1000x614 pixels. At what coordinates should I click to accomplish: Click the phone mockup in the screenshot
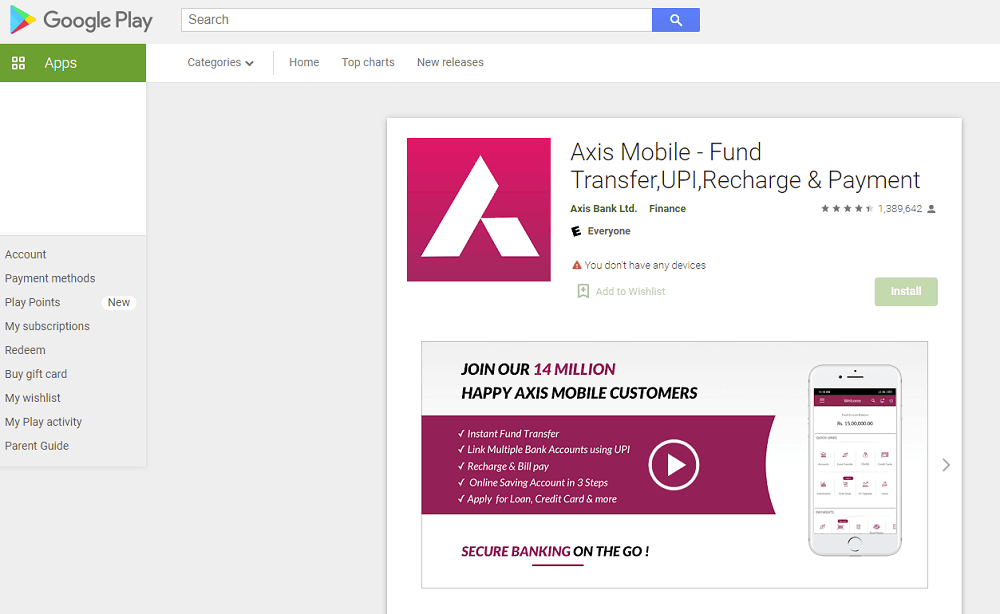pos(855,460)
